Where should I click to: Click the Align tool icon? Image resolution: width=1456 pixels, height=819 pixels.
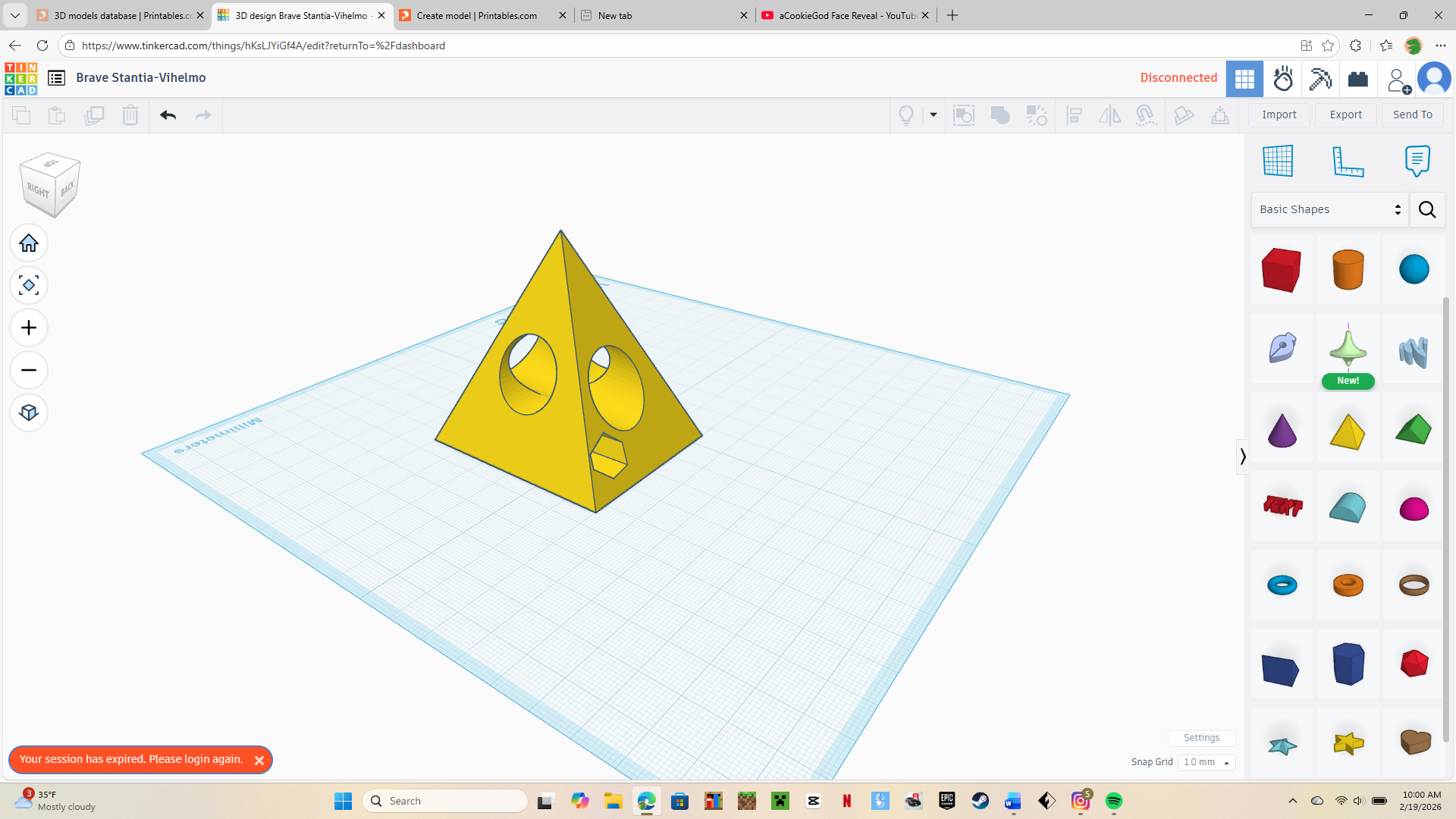1074,115
